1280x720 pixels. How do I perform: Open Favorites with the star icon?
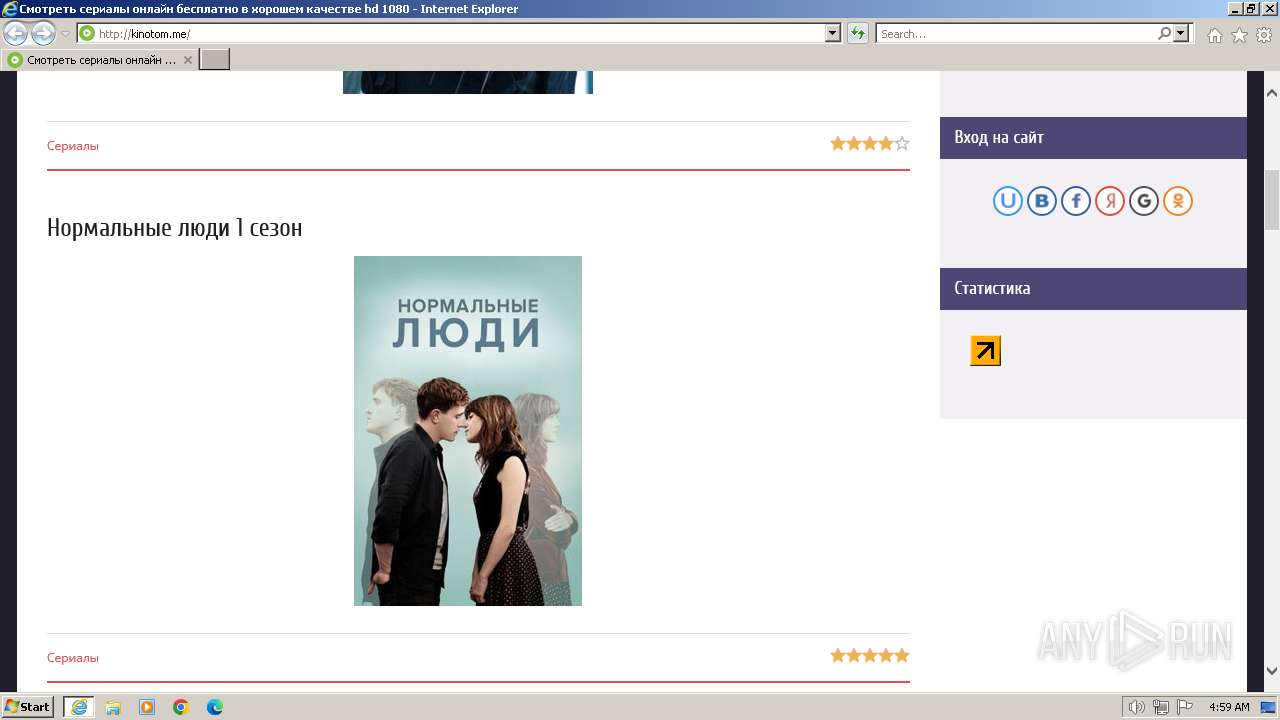click(1239, 35)
